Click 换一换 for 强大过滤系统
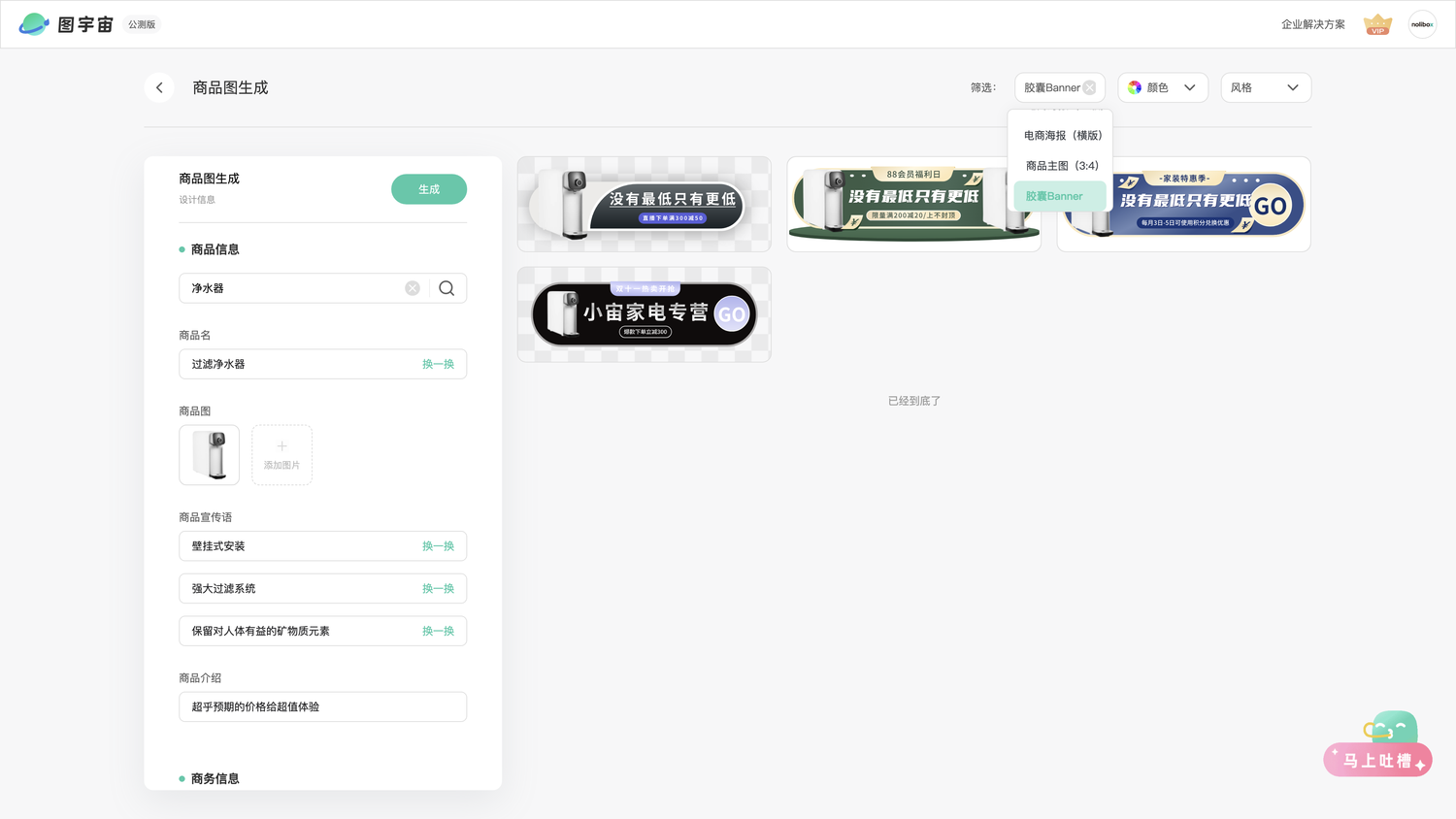1456x819 pixels. [x=438, y=589]
